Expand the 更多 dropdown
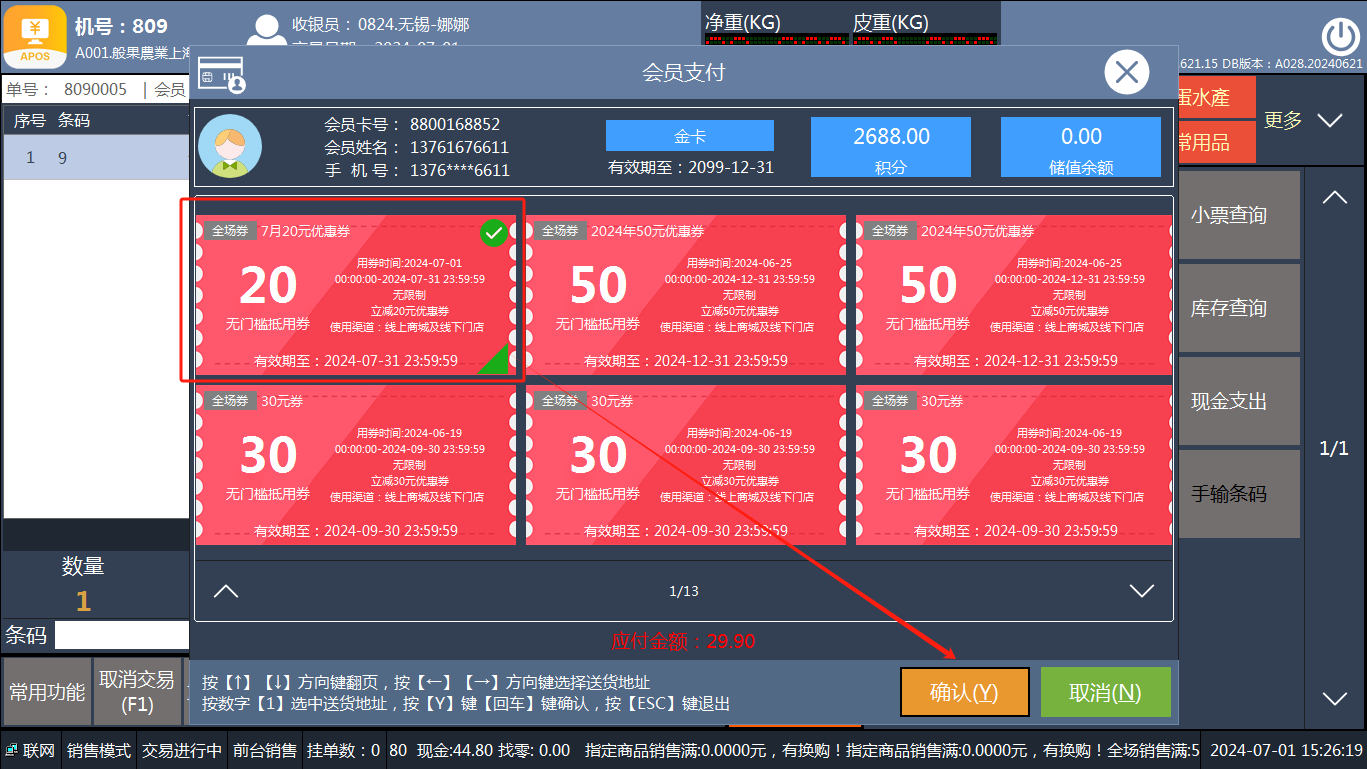This screenshot has height=769, width=1367. tap(1303, 120)
